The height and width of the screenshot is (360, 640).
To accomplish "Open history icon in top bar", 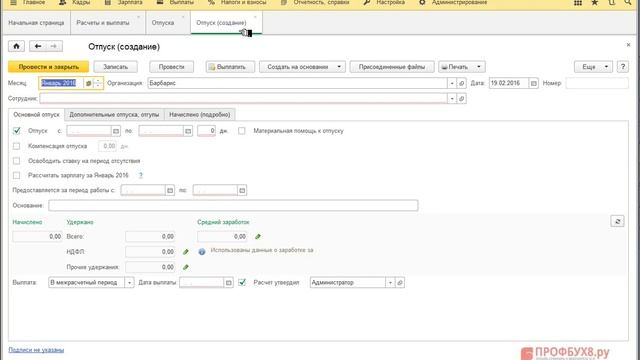I will 611,2.
